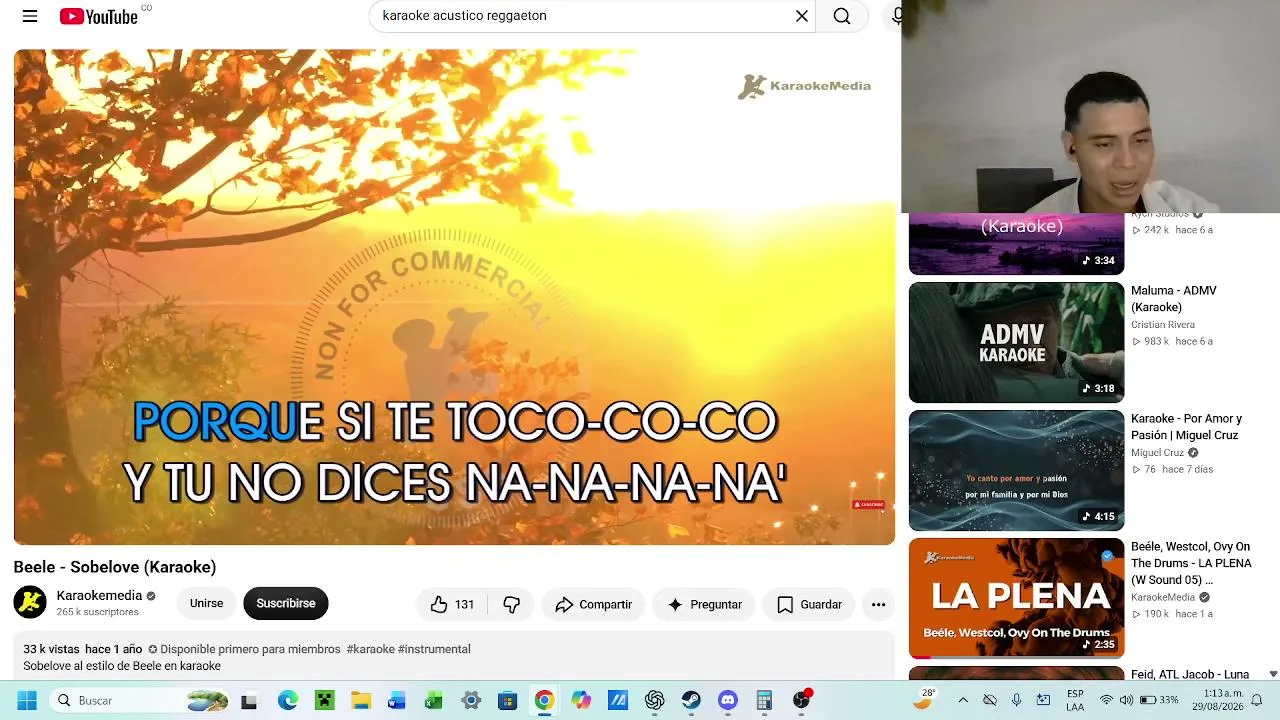Open the microphone tray icon
1280x720 pixels.
tap(1017, 700)
